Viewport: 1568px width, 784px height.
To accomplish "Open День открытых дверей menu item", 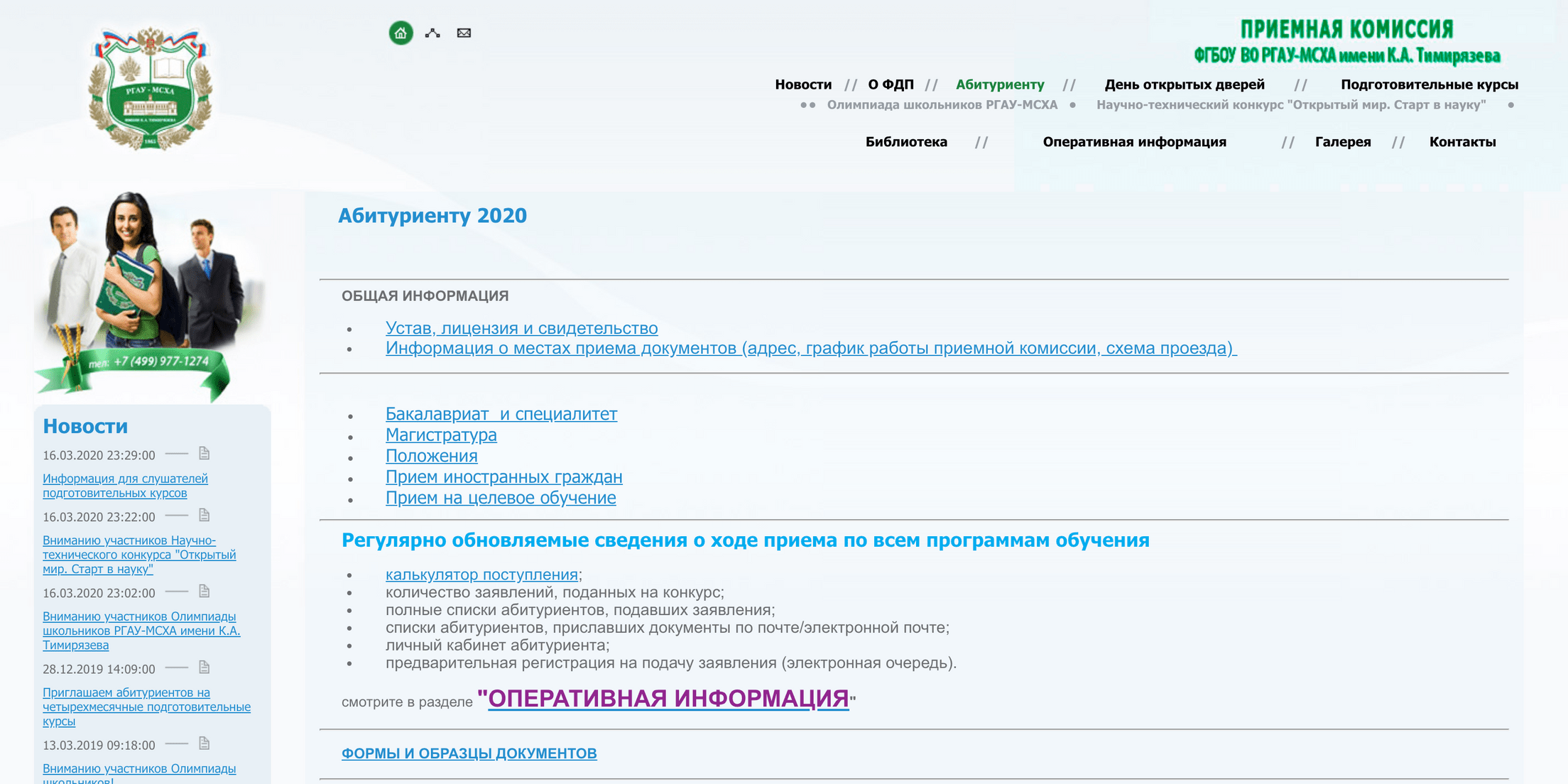I will (x=1185, y=85).
